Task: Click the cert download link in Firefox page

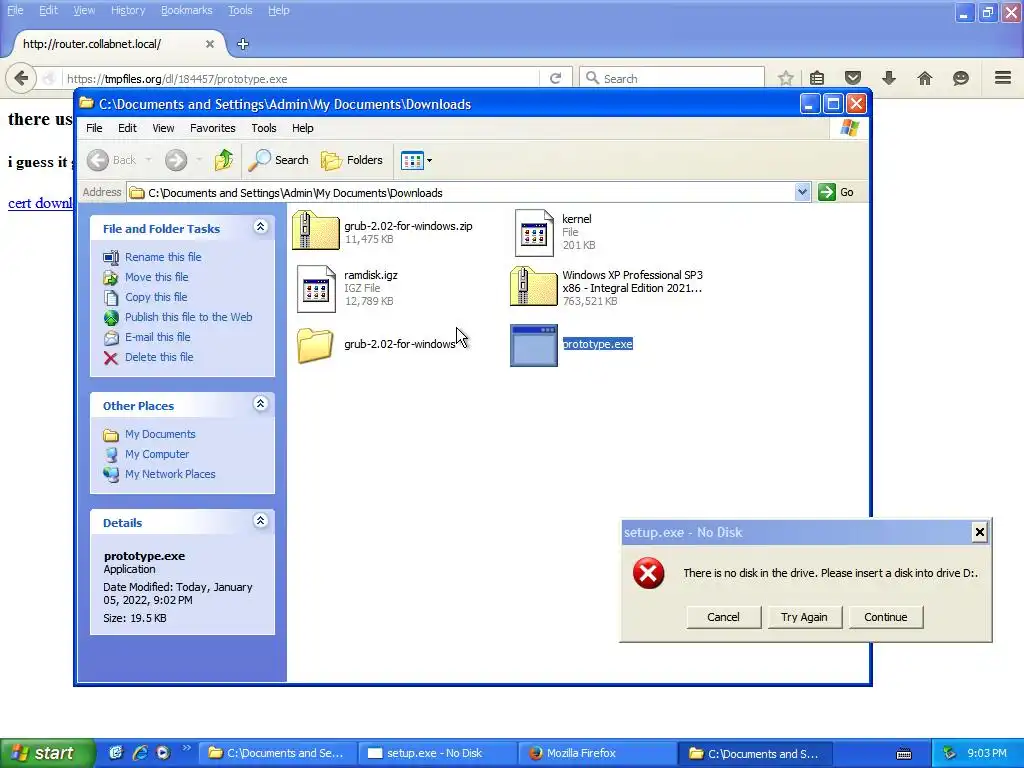Action: pos(40,203)
